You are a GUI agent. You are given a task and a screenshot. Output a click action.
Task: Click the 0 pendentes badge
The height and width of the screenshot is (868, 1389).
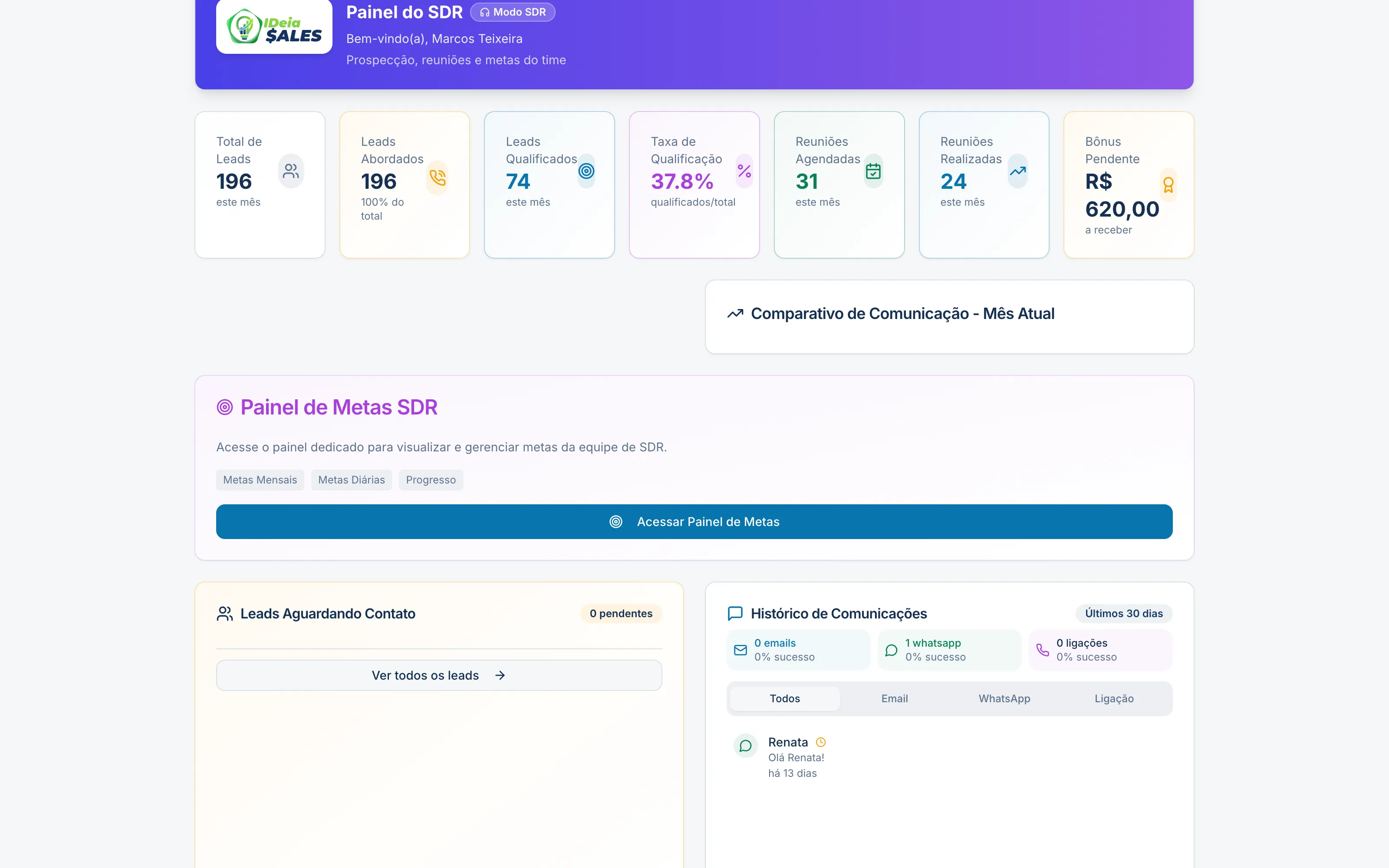[621, 613]
